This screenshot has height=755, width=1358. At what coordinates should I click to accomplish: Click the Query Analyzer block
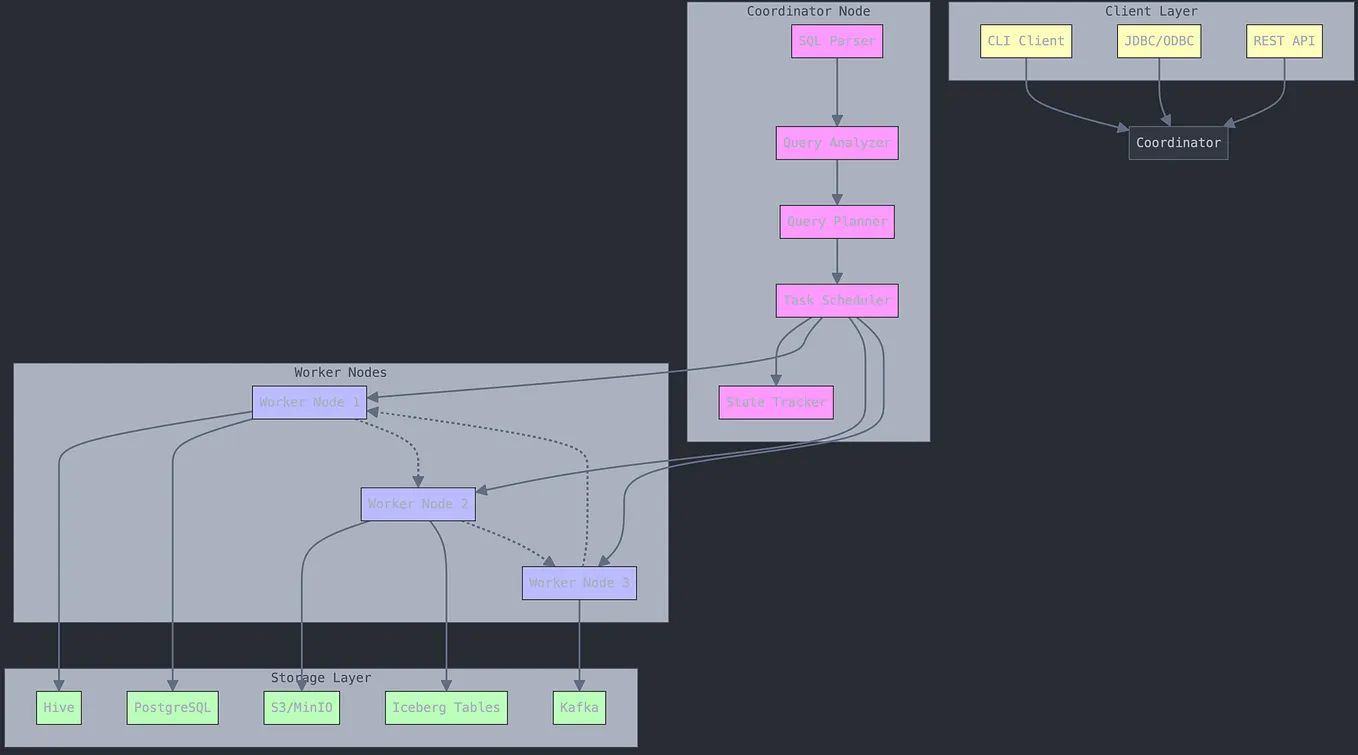[836, 142]
